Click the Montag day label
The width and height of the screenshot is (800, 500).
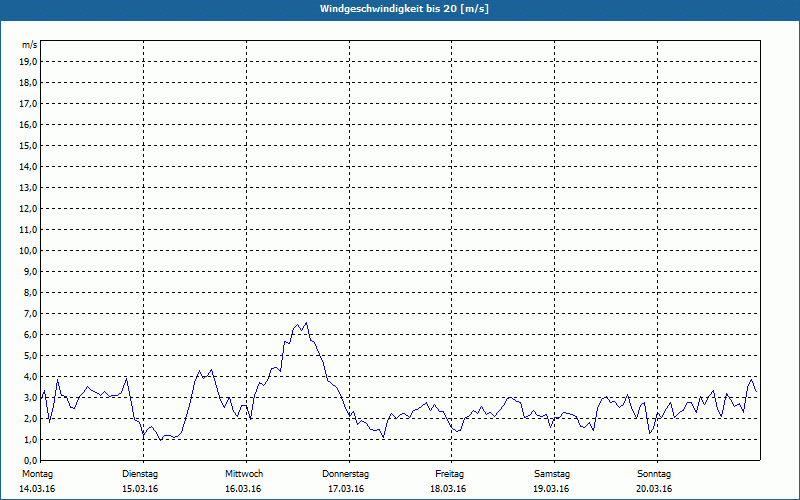click(x=37, y=474)
